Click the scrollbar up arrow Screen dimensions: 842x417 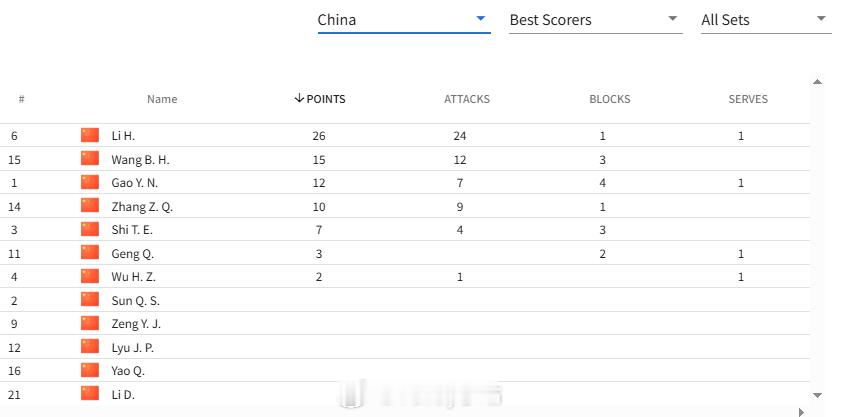[817, 82]
